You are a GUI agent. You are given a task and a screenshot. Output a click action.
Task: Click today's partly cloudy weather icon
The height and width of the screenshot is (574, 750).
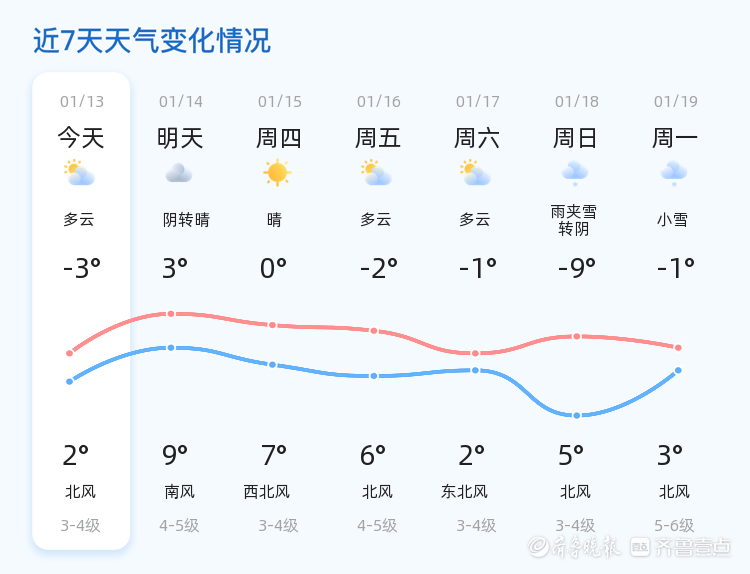[x=79, y=173]
